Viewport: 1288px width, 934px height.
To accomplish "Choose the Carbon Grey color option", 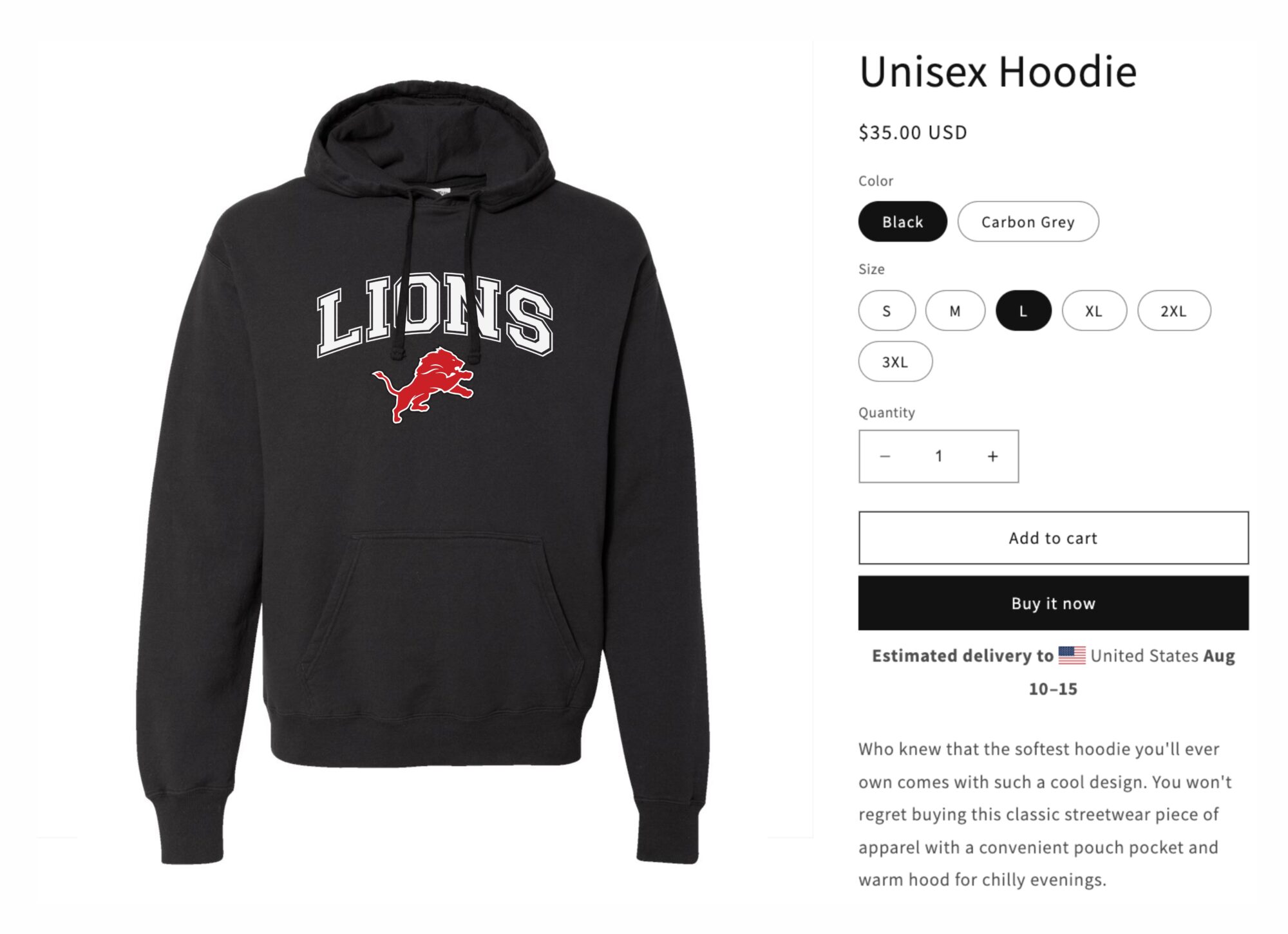I will click(x=1028, y=221).
